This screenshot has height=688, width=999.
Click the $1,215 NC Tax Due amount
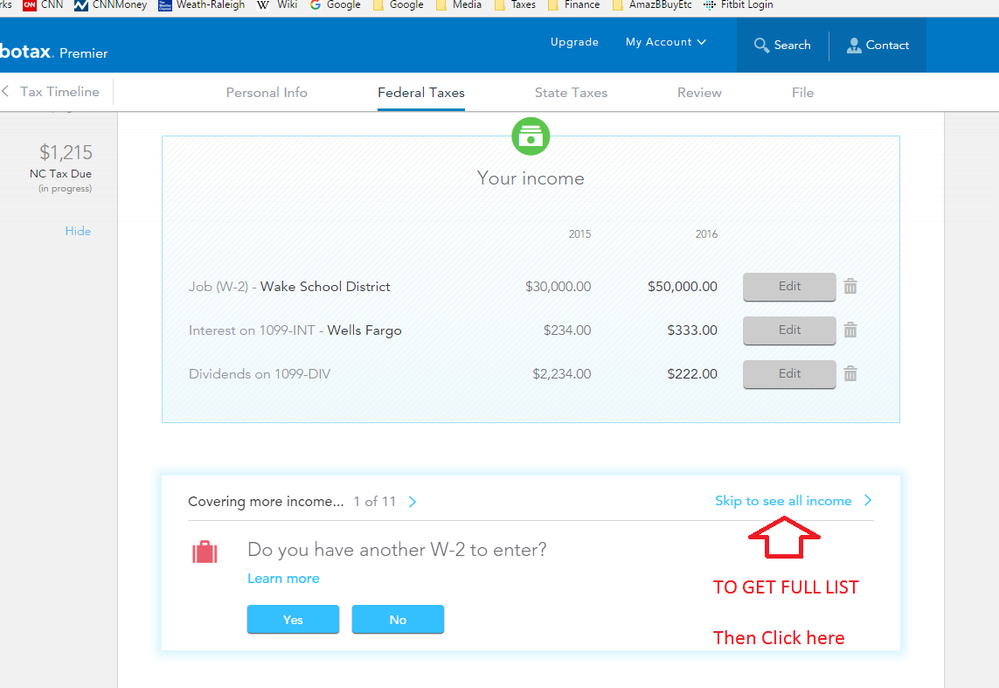point(66,152)
